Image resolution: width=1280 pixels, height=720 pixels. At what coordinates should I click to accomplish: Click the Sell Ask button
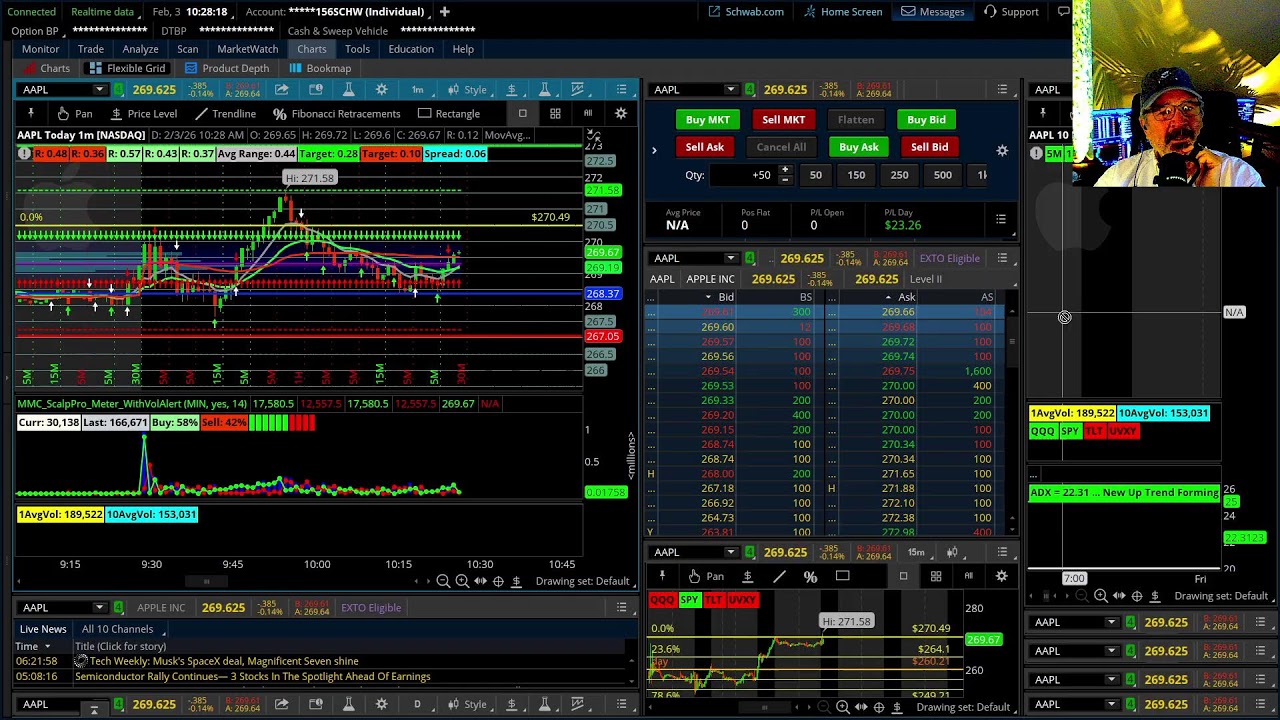(x=704, y=147)
